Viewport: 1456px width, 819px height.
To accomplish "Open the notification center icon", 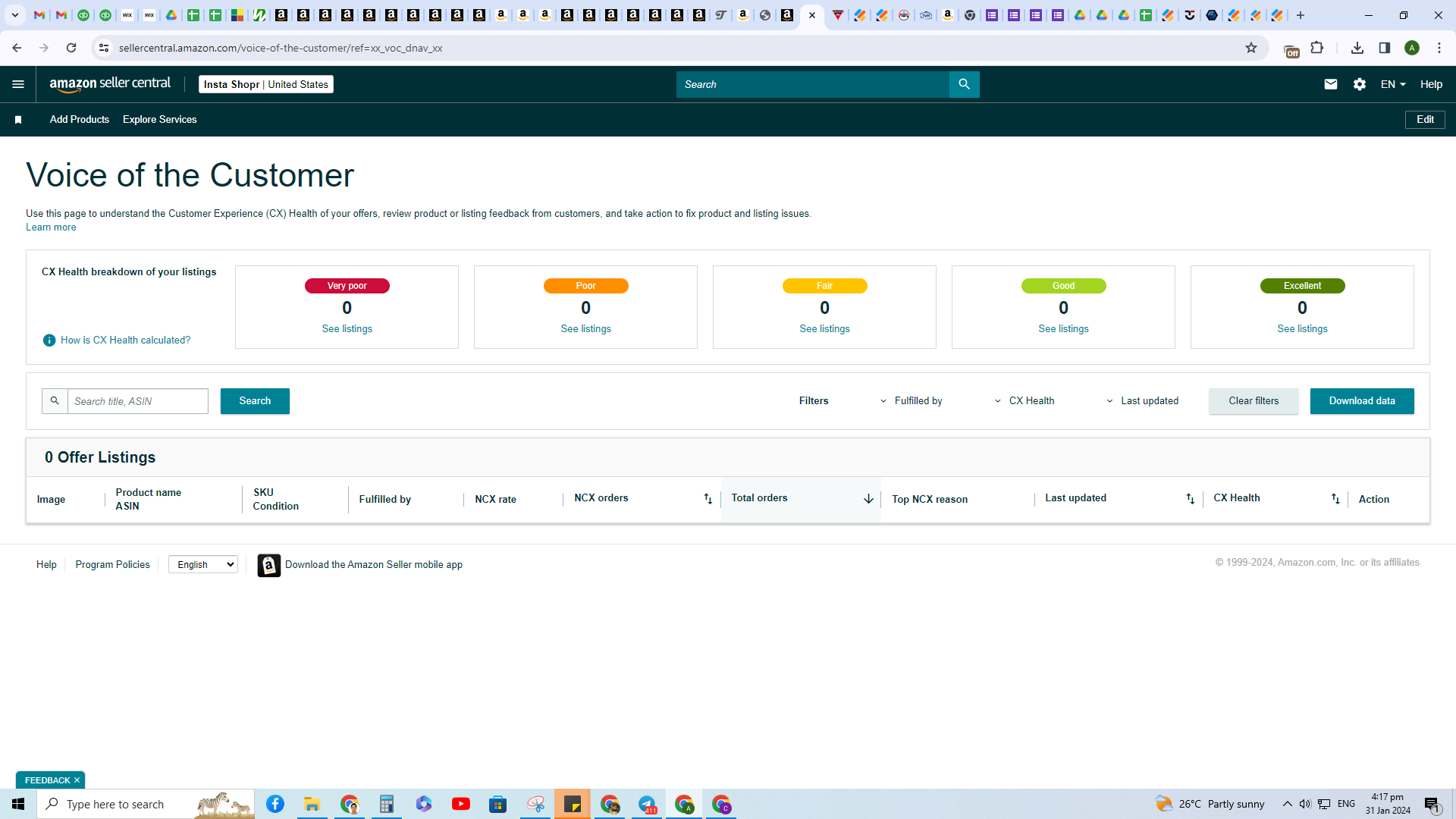I will click(1432, 804).
